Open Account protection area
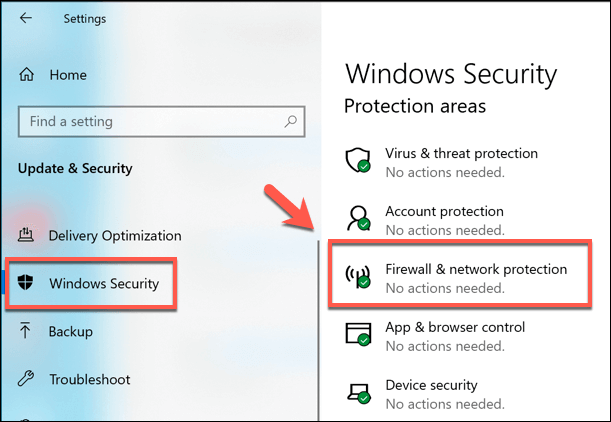611x422 pixels. click(444, 212)
